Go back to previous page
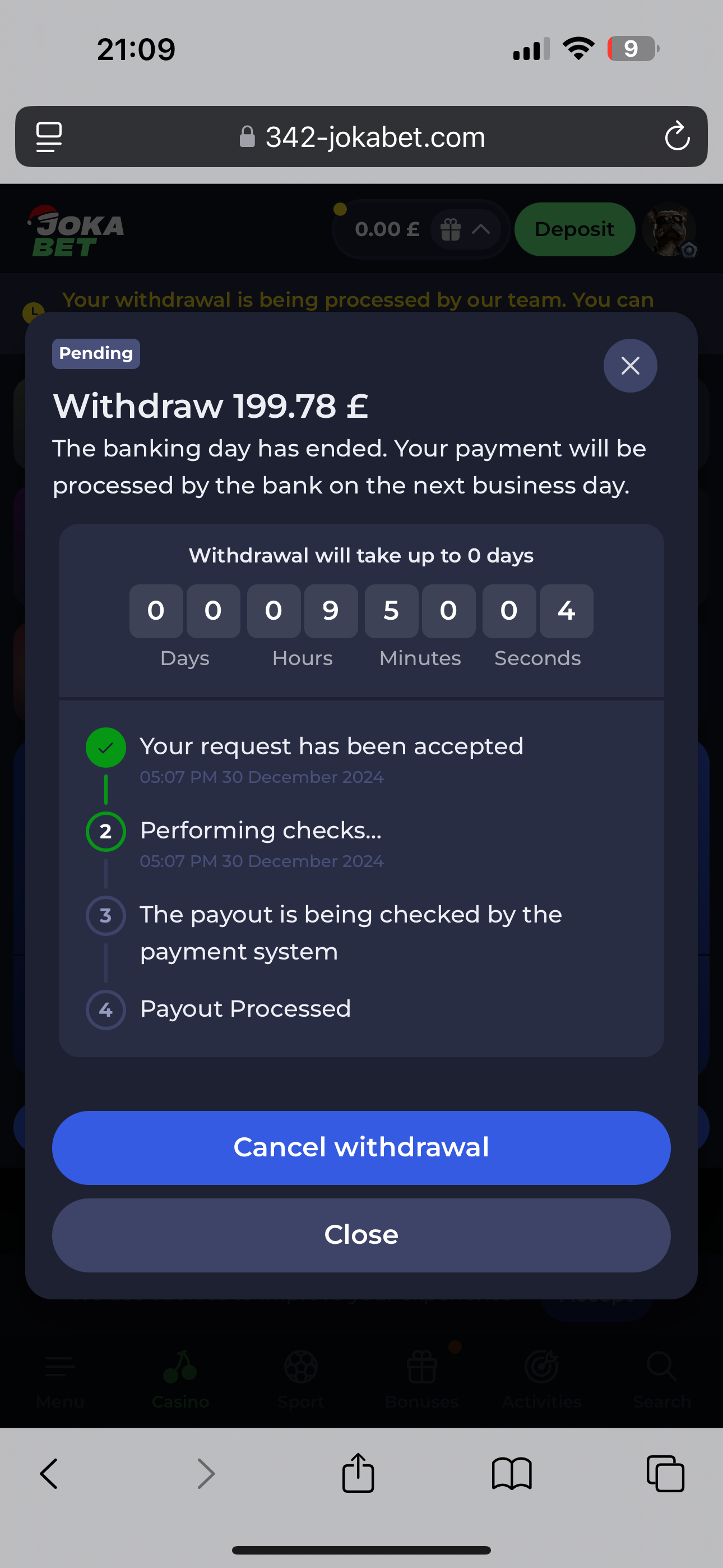The width and height of the screenshot is (723, 1568). coord(49,1473)
